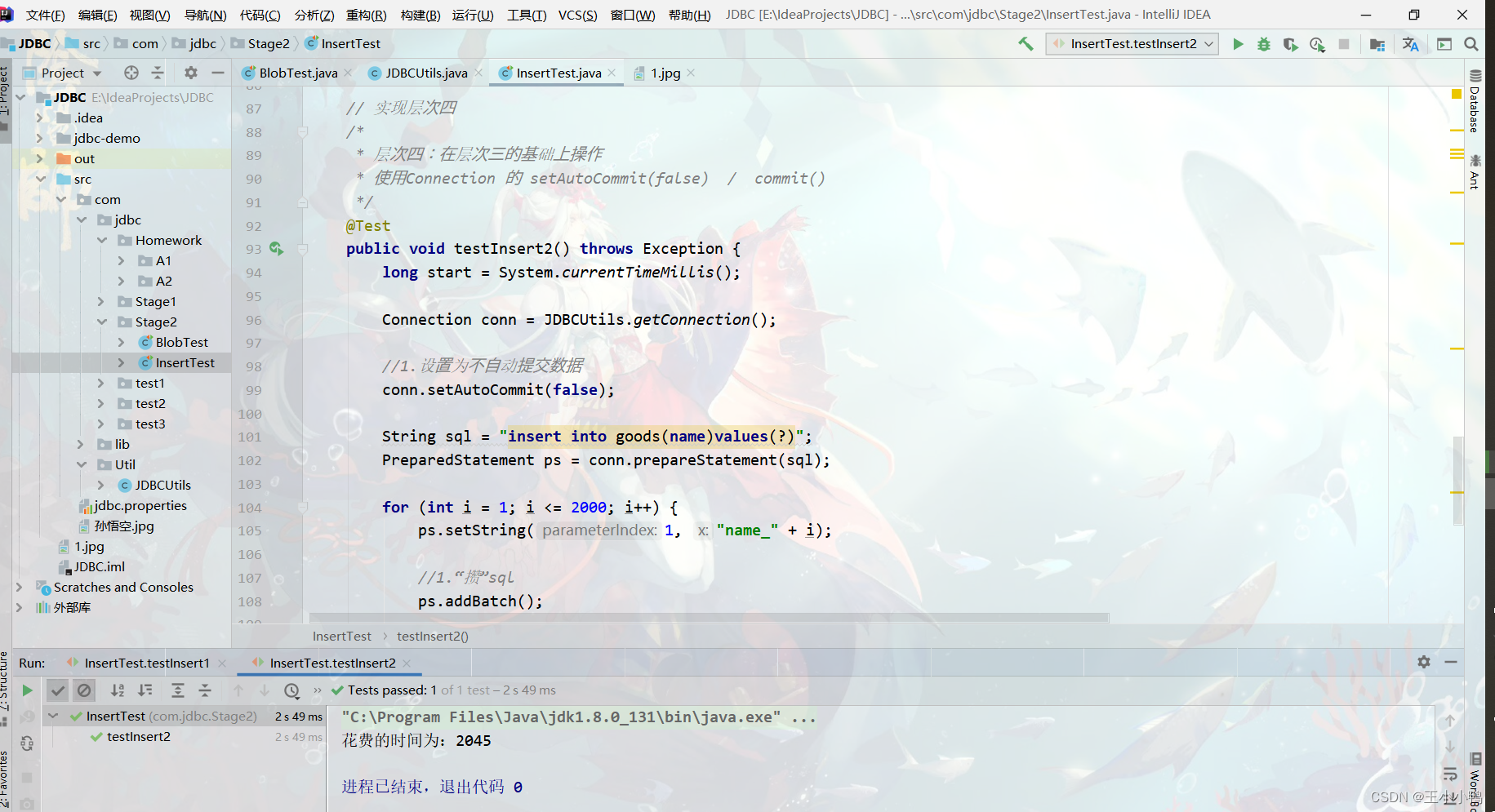Click the 2: Favorites side tab
This screenshot has height=812, width=1495.
[x=5, y=779]
